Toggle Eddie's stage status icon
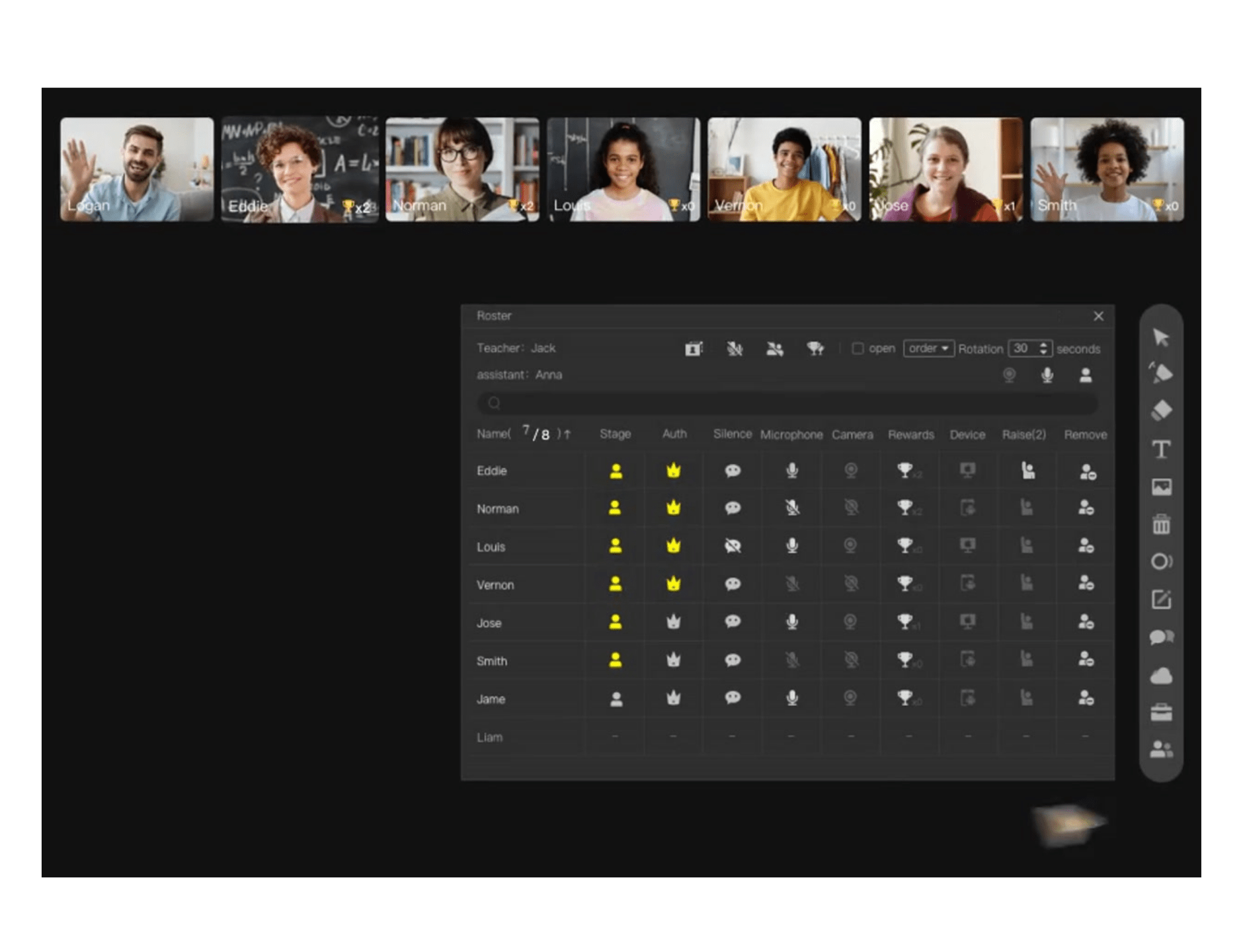The height and width of the screenshot is (952, 1243). coord(616,471)
